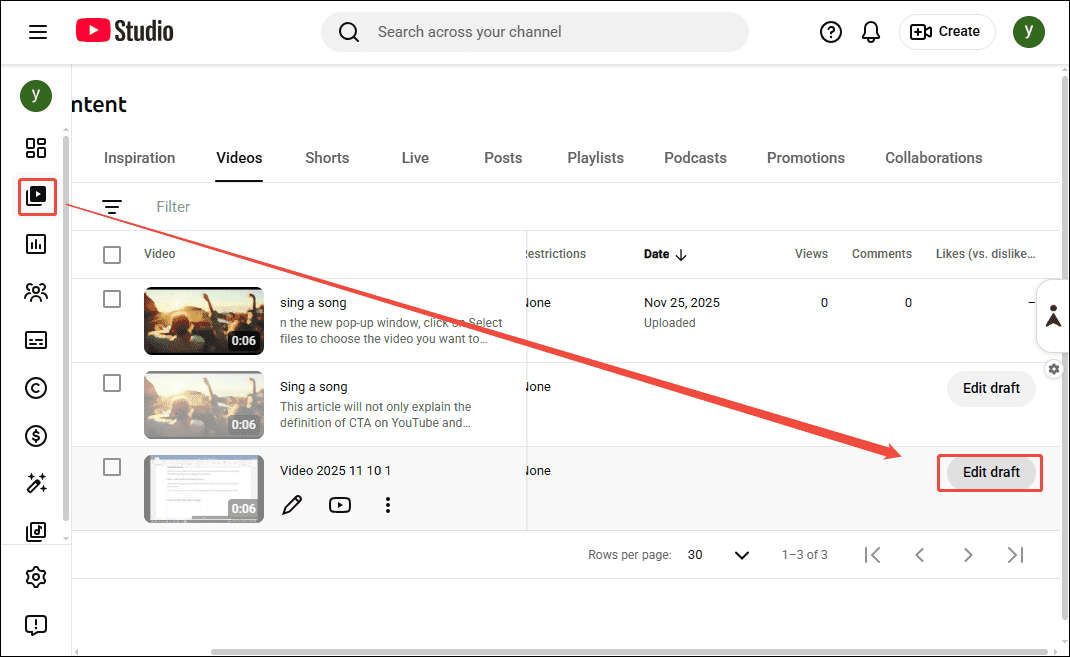Image resolution: width=1070 pixels, height=657 pixels.
Task: Open the three-dot options menu for Video 2025 11 10 1
Action: 387,505
